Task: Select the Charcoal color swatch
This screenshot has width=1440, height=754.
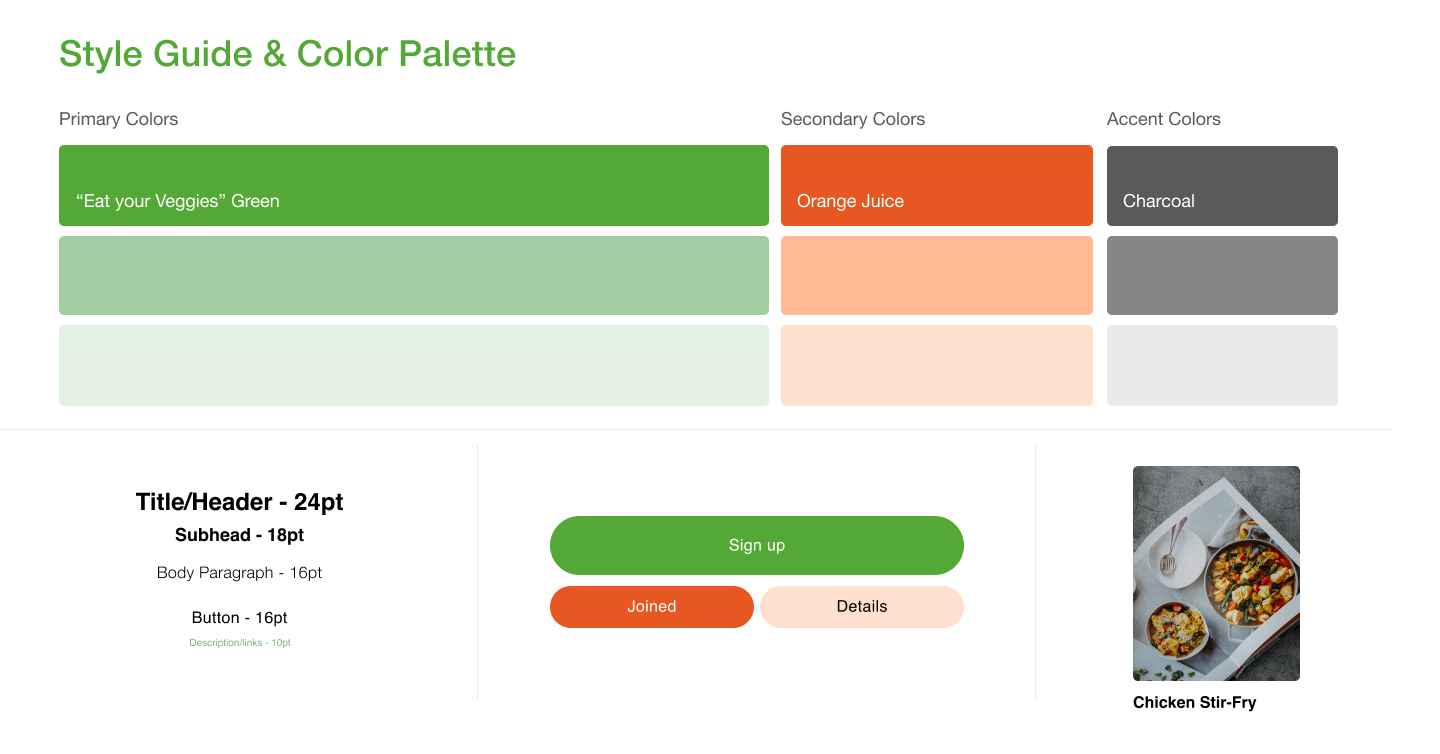Action: click(x=1222, y=186)
